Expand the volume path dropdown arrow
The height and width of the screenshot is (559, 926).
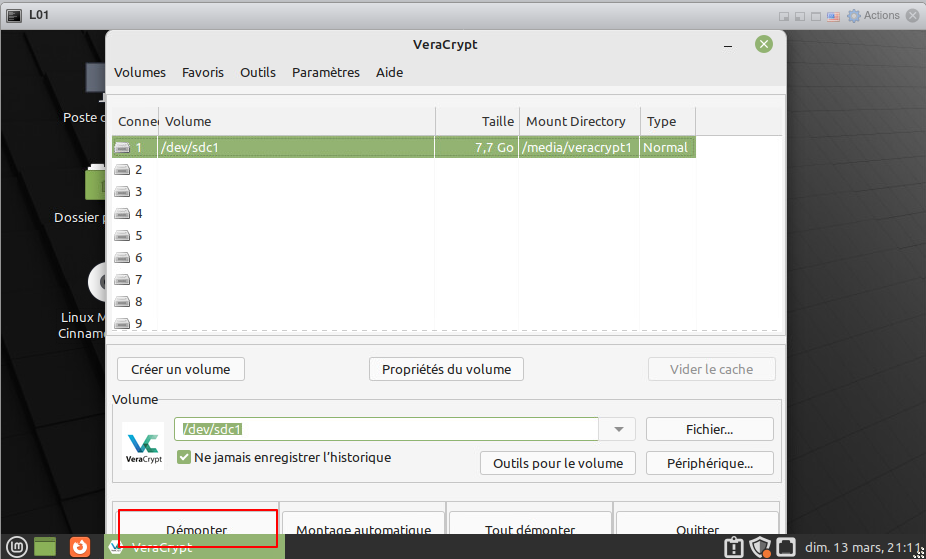618,429
